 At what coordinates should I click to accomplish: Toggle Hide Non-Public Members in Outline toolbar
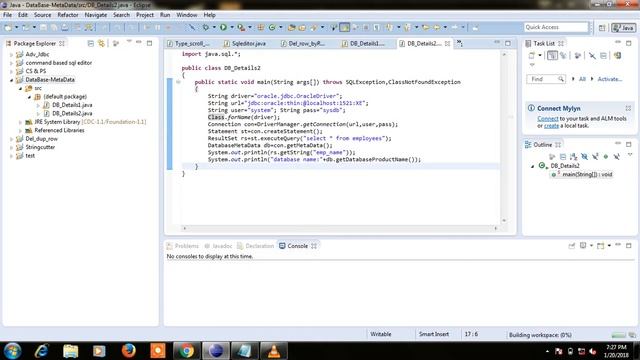pos(606,157)
